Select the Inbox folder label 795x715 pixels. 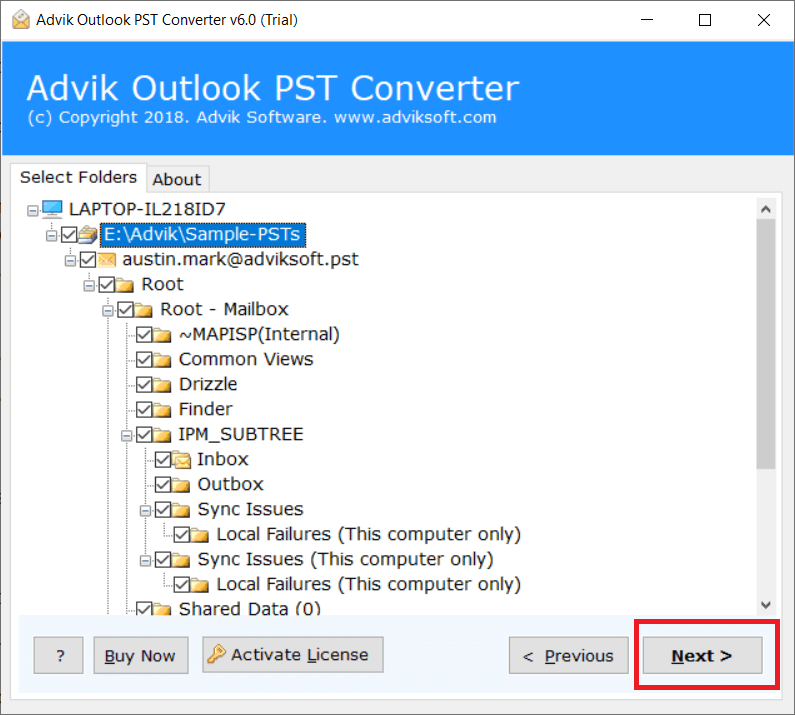click(x=223, y=459)
